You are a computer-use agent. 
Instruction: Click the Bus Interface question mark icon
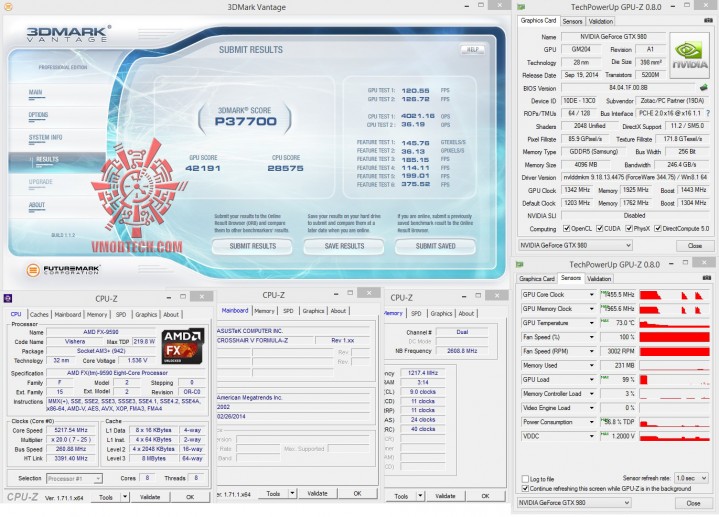pos(708,113)
